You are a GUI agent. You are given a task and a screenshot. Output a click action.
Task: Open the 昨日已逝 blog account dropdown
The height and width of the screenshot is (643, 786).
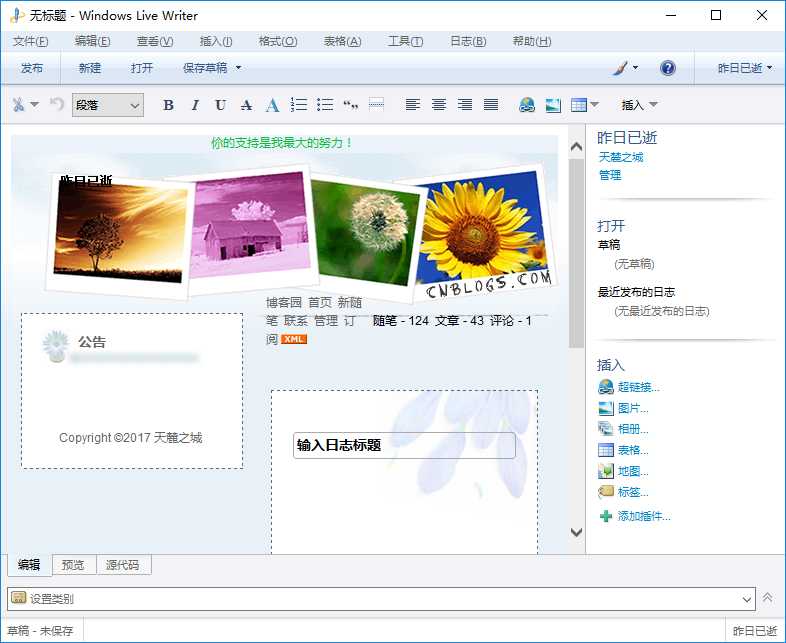[x=745, y=68]
